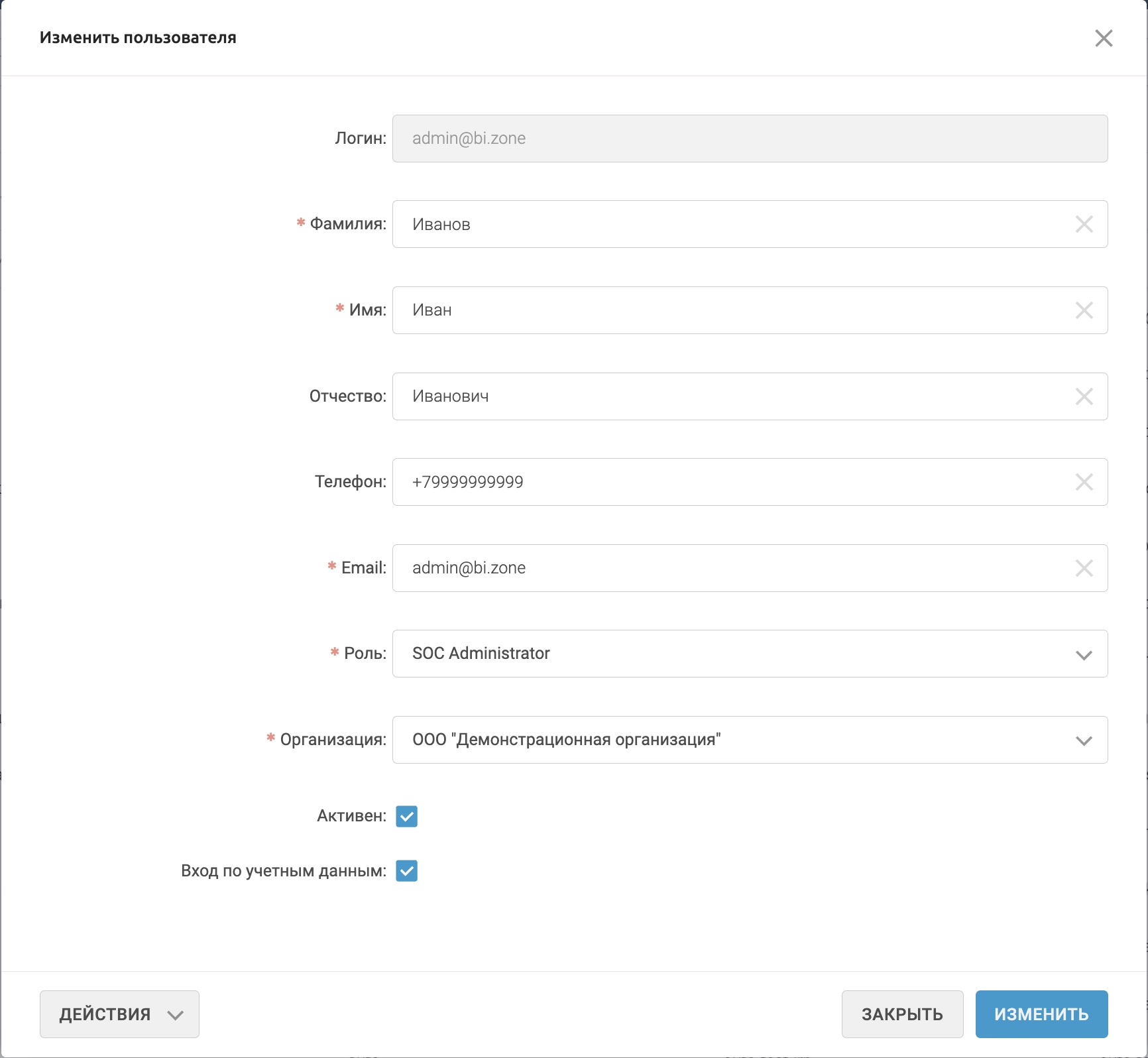Click the ИЗМЕНИТЬ submit button

(x=1041, y=1014)
